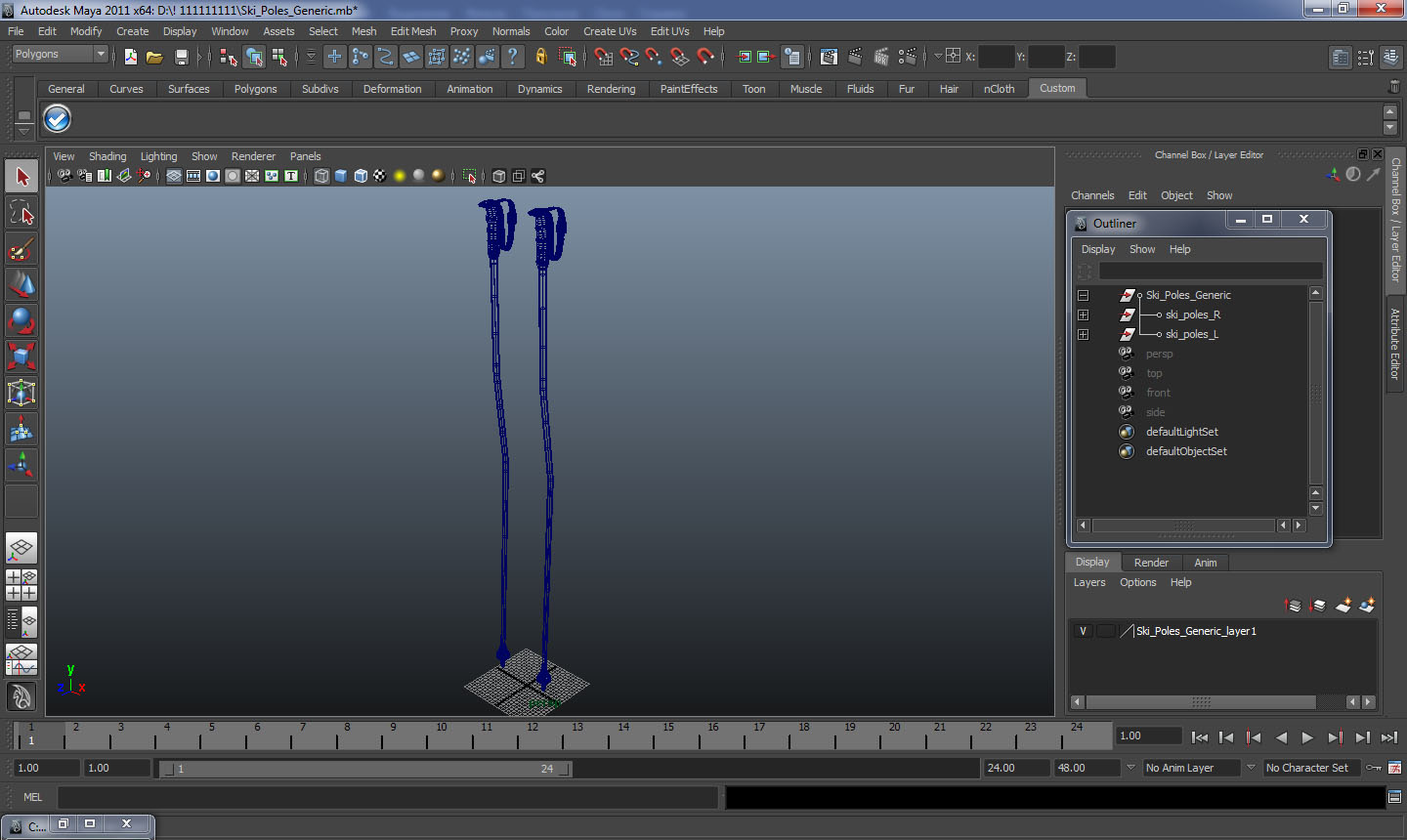Toggle visibility V of Ski_Poles_Generic_layer1
This screenshot has width=1407, height=840.
[1083, 631]
